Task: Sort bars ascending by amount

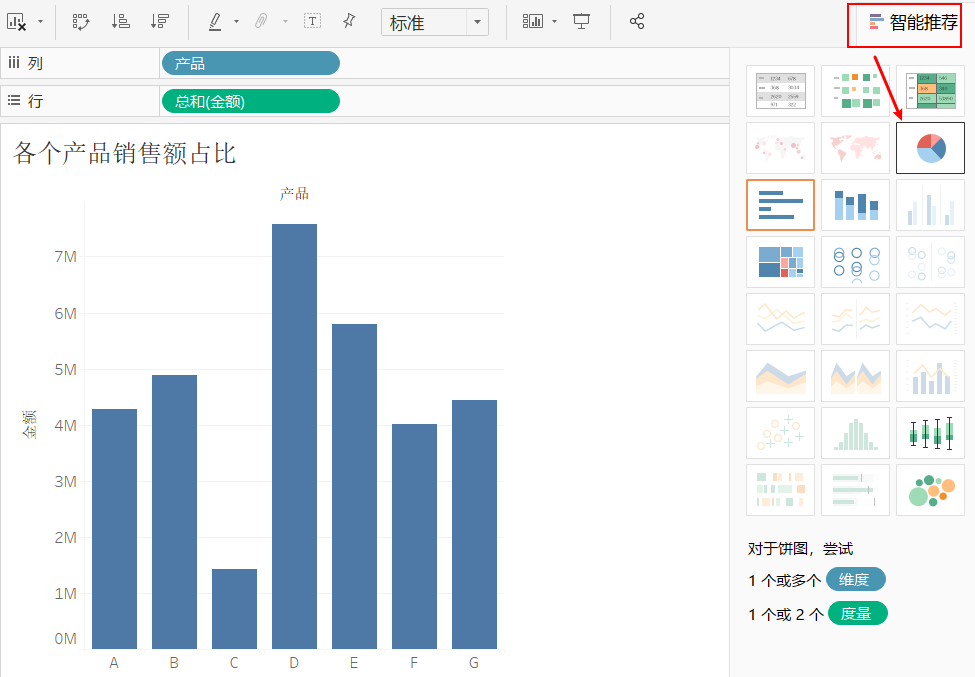Action: click(x=120, y=21)
